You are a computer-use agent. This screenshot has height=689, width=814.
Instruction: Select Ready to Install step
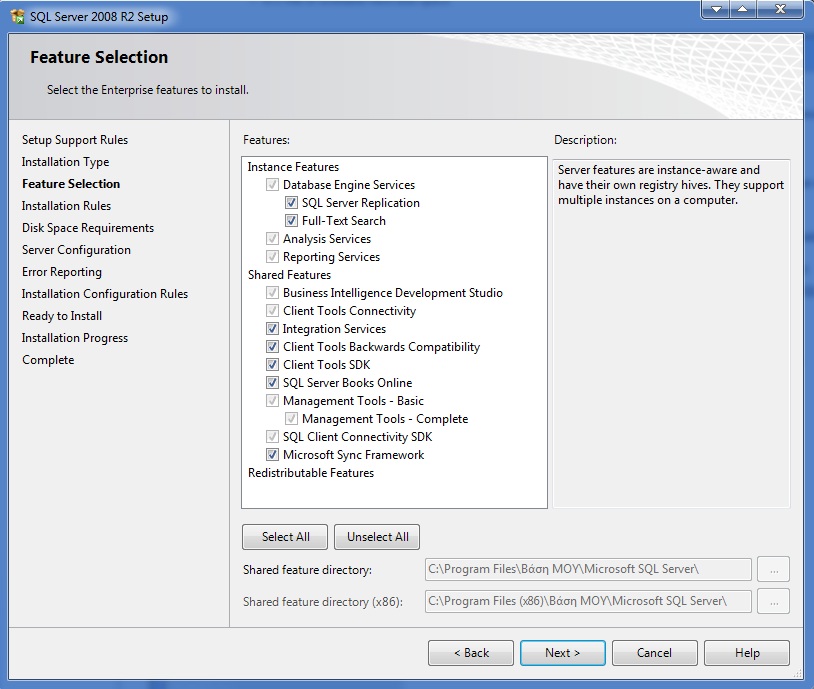click(62, 316)
